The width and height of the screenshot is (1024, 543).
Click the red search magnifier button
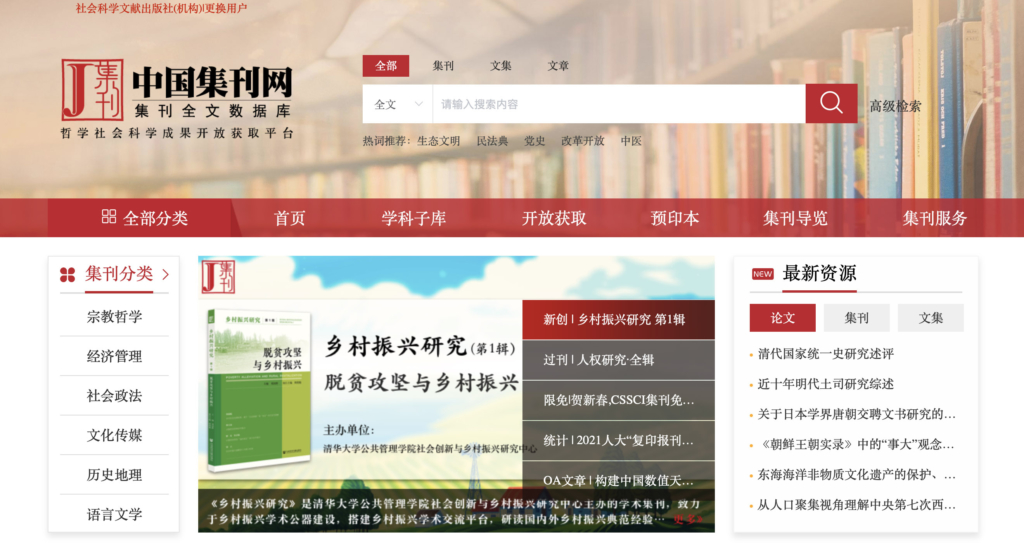click(x=831, y=103)
